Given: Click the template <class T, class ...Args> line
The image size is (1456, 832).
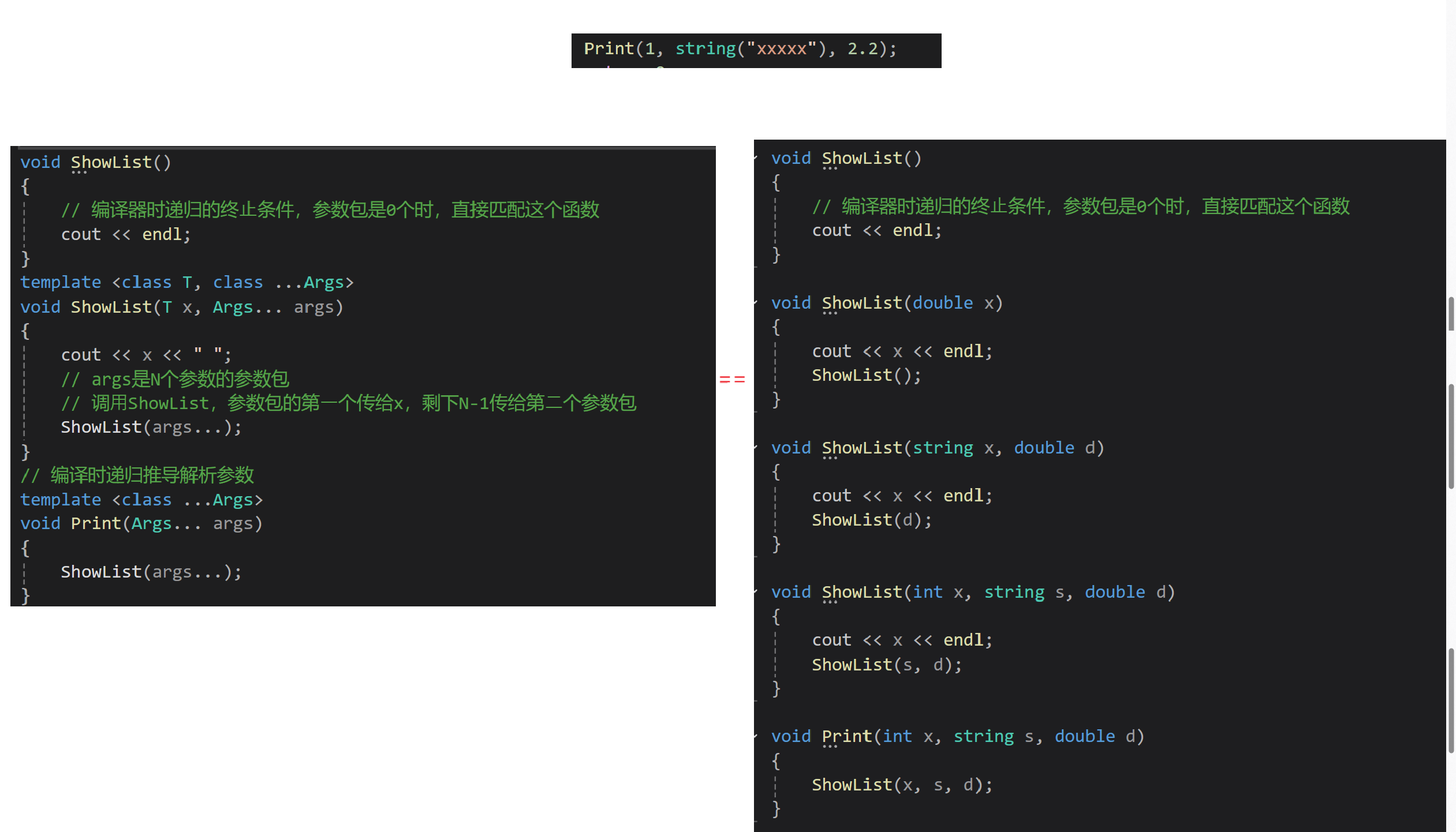Looking at the screenshot, I should click(186, 282).
